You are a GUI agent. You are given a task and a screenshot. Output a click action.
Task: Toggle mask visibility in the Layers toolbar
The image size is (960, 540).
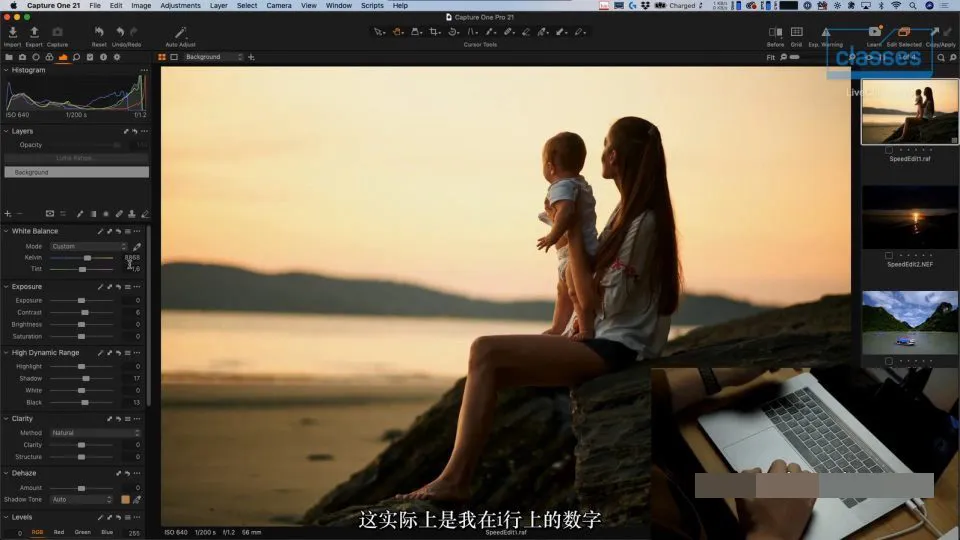click(x=50, y=214)
